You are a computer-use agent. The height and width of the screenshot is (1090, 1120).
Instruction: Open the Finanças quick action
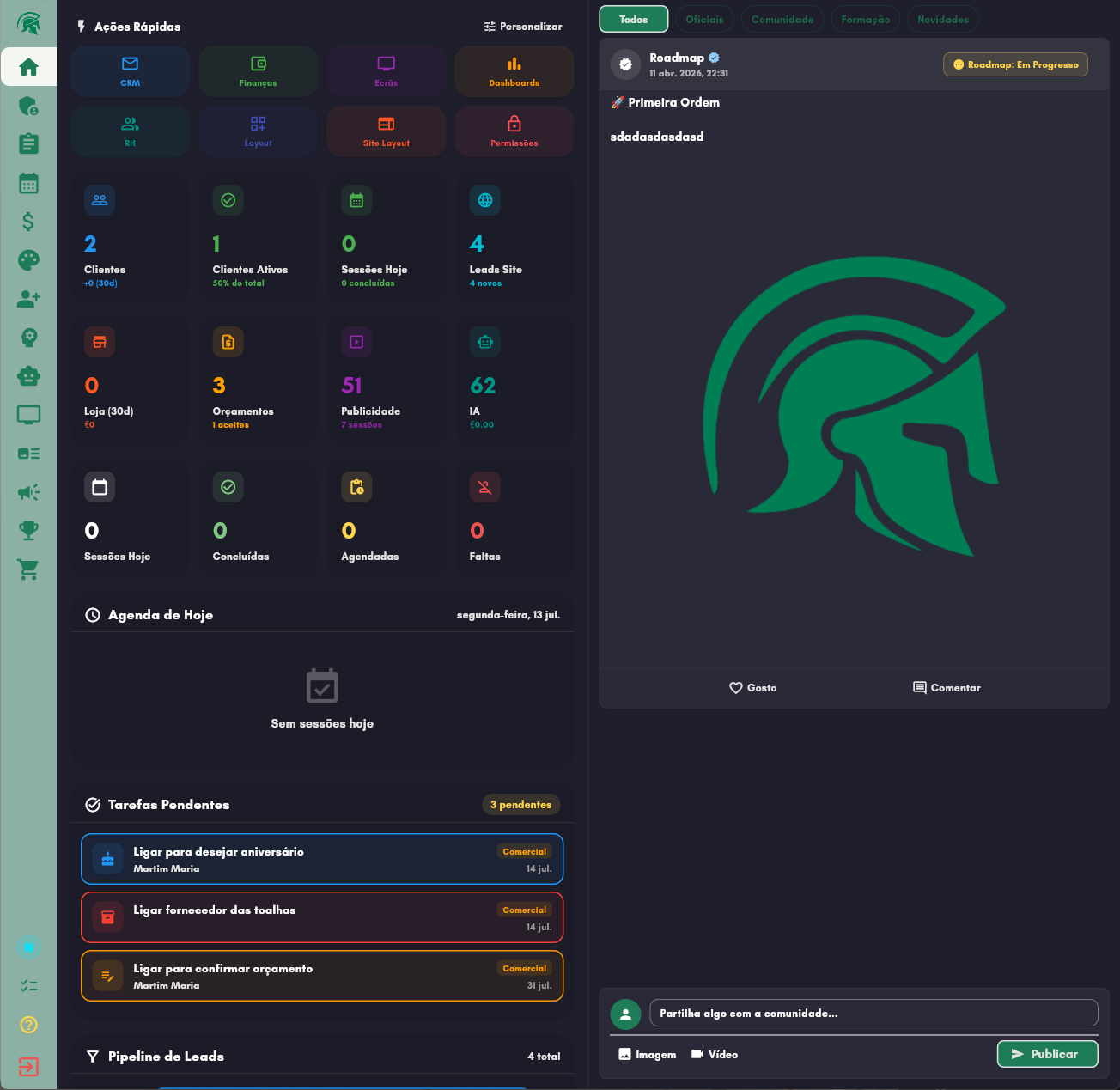point(258,71)
